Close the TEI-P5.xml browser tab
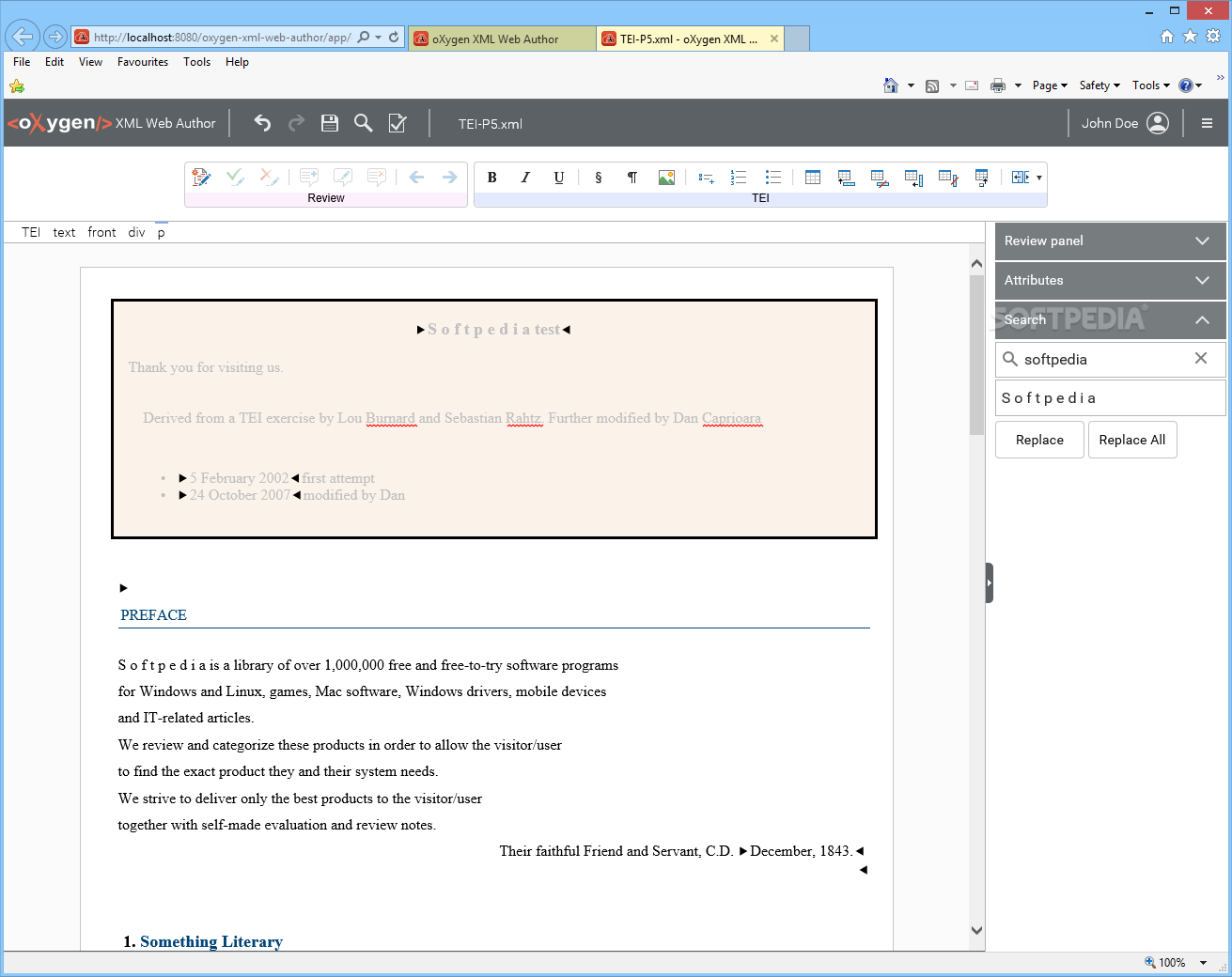Screen dimensions: 1232x977 (x=774, y=39)
